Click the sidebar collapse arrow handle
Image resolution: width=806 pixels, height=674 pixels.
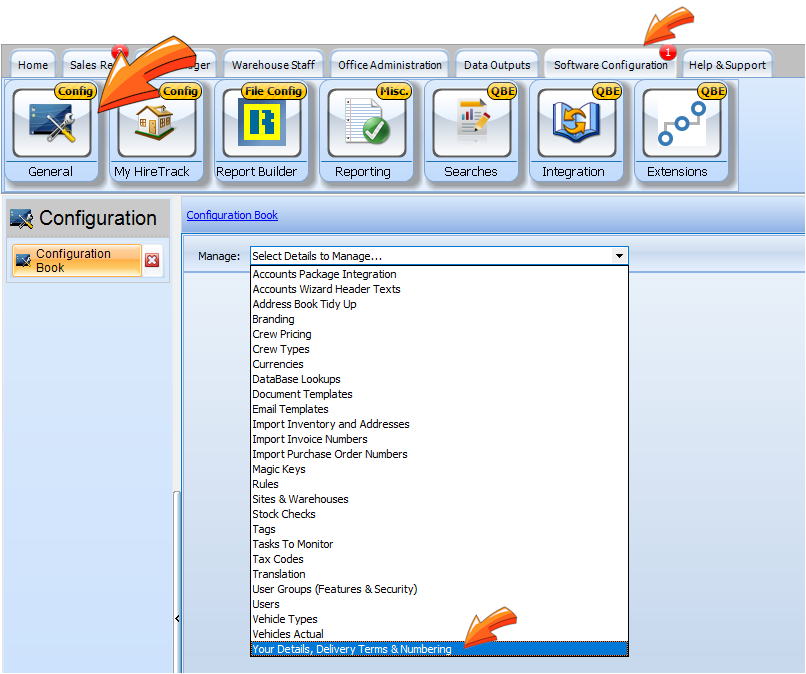(177, 619)
